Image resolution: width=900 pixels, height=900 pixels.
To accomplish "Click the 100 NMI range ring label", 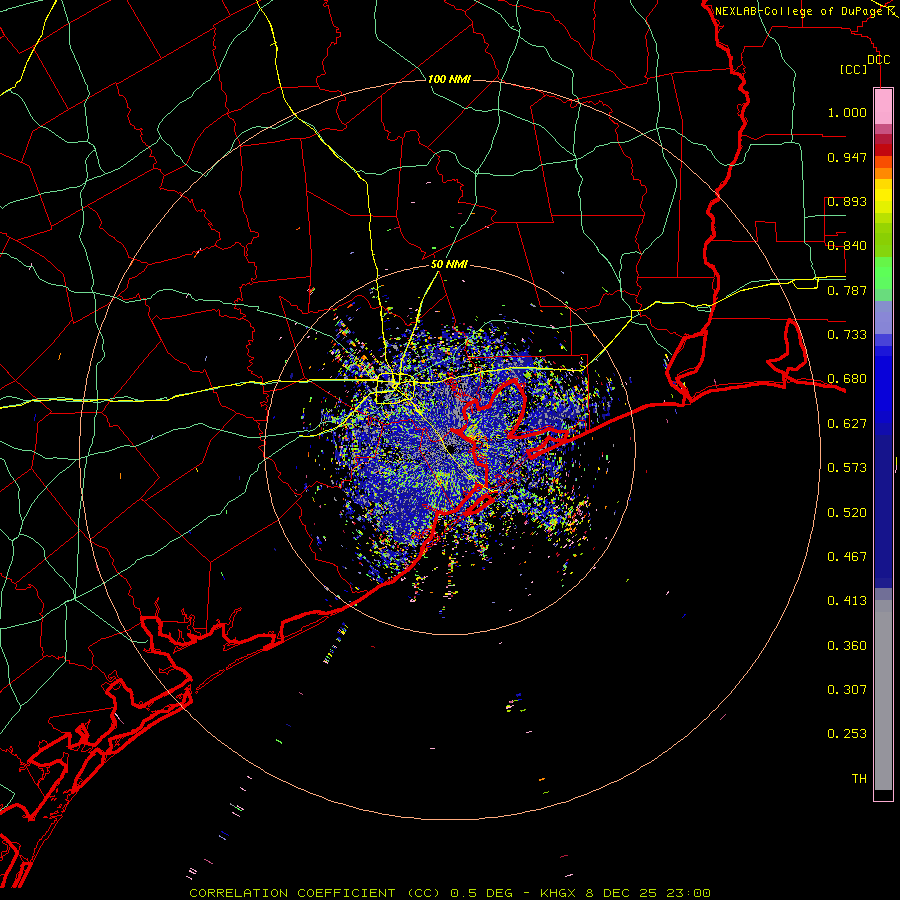I will click(449, 79).
